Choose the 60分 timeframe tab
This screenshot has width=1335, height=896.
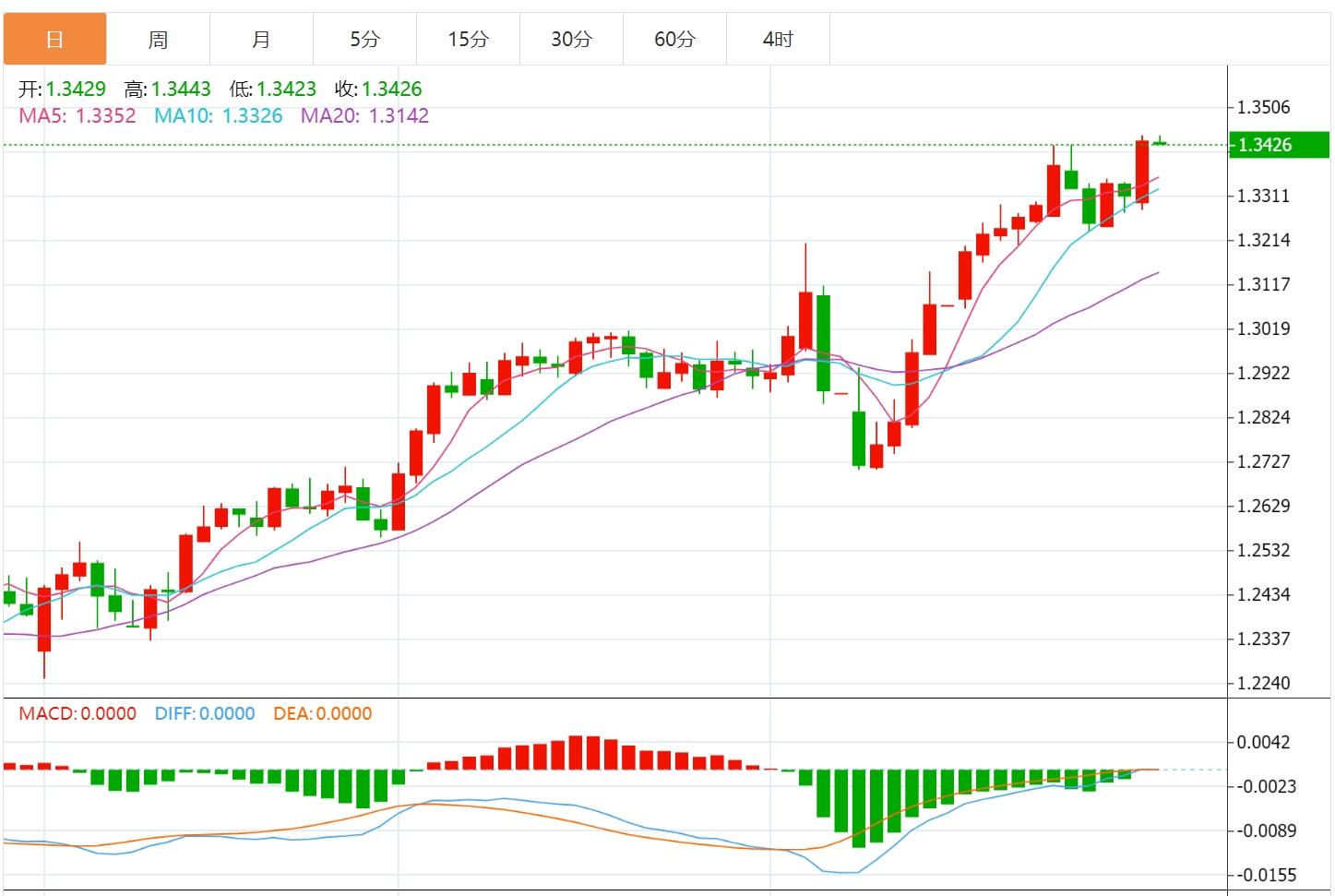coord(674,39)
